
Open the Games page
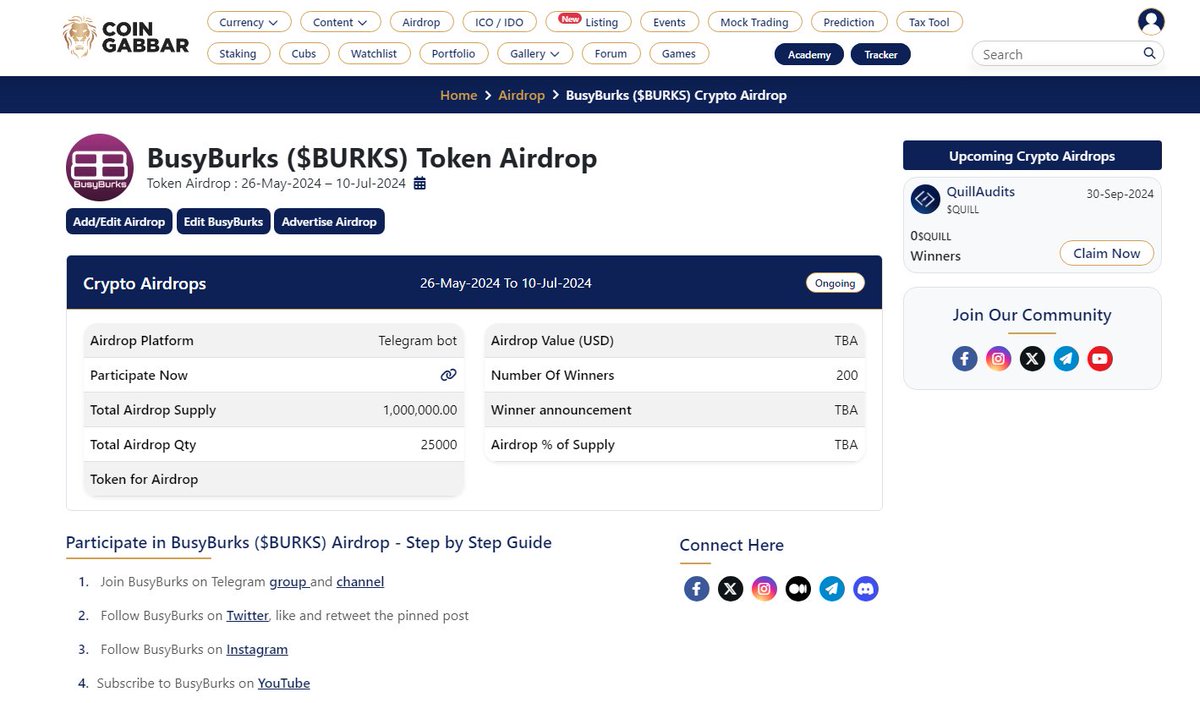click(679, 53)
